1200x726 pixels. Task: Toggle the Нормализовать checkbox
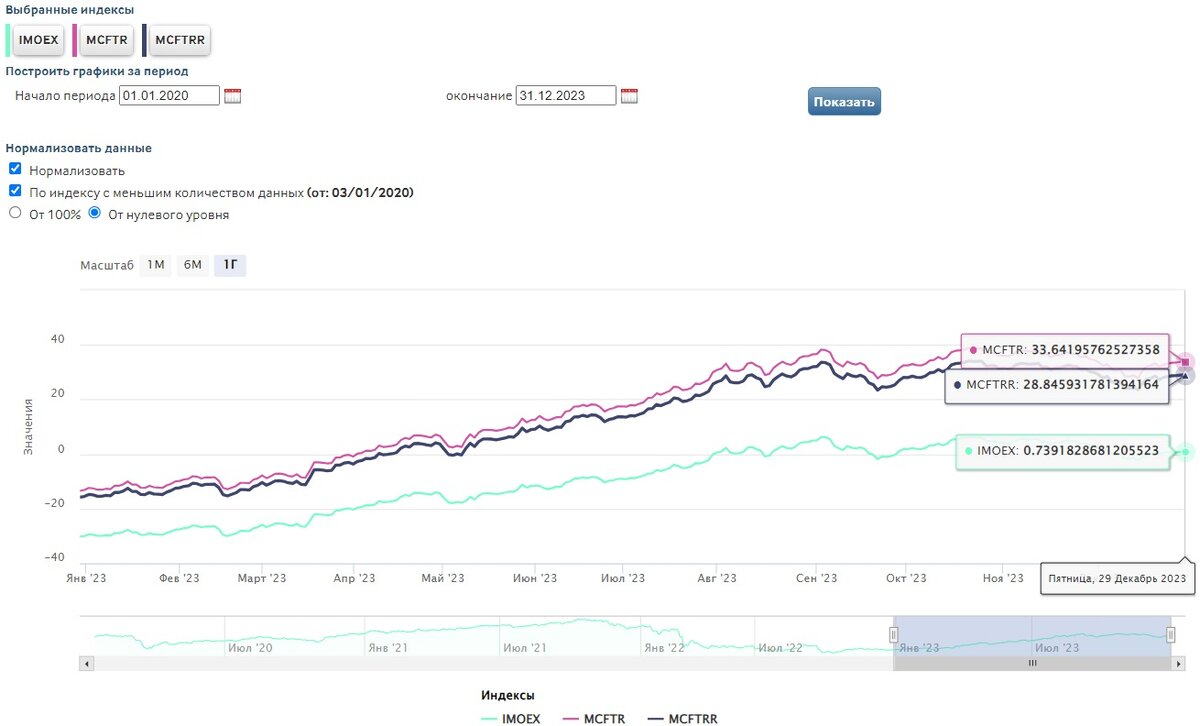pos(15,169)
